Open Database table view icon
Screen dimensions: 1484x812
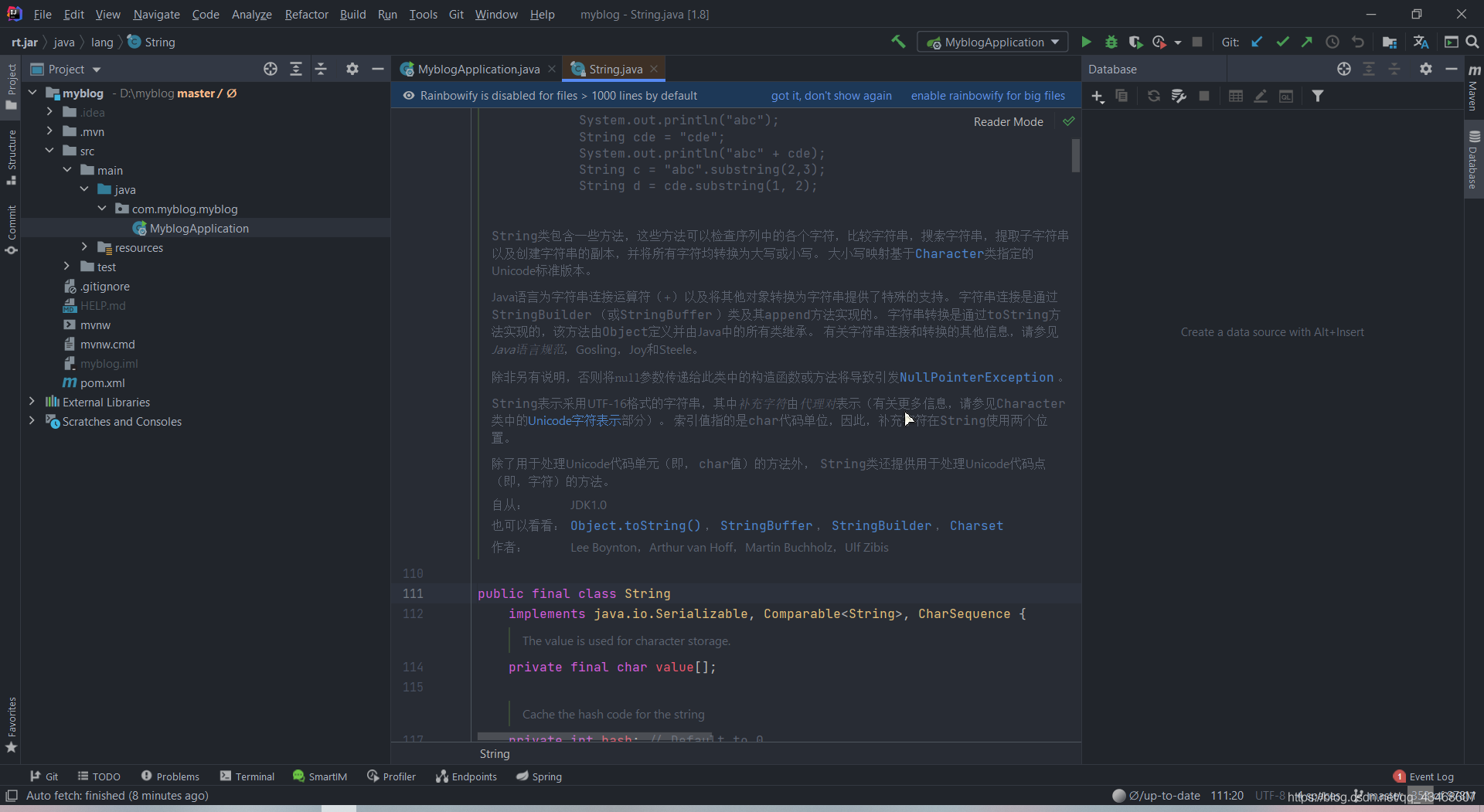tap(1236, 96)
